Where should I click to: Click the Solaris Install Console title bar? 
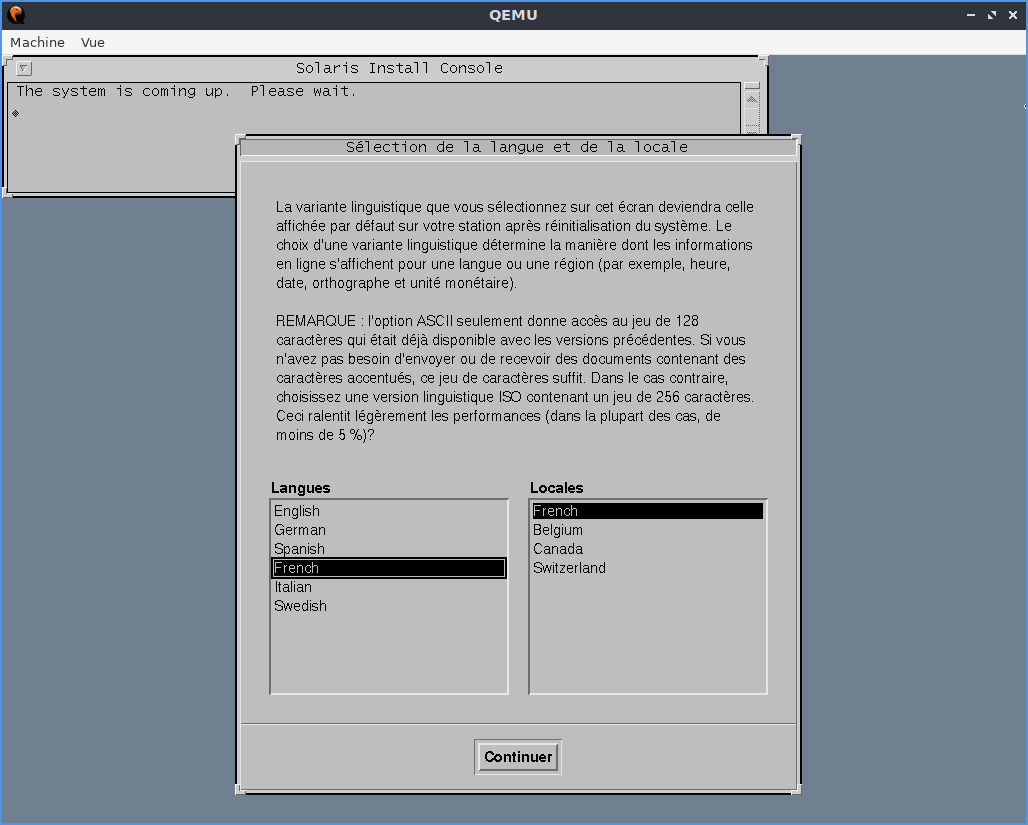click(399, 68)
